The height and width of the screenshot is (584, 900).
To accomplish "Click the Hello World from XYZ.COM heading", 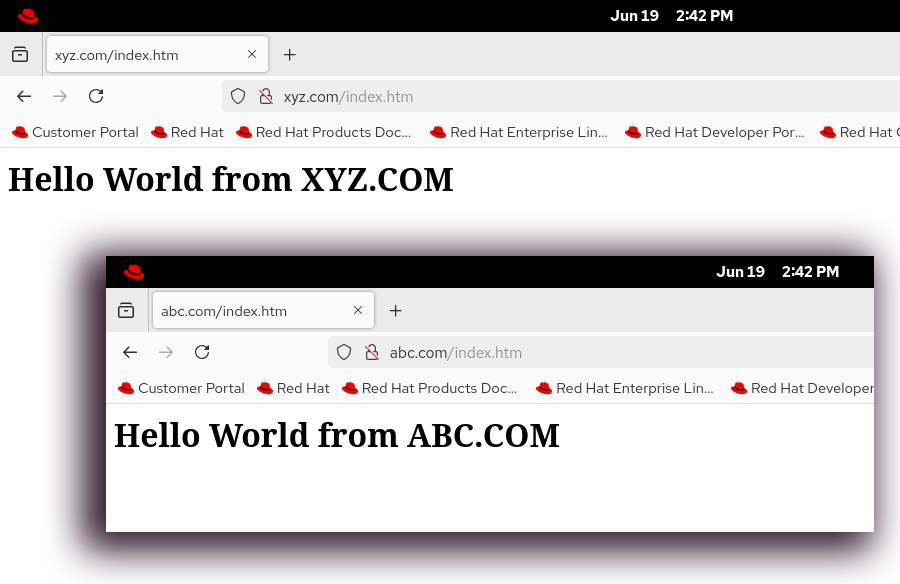I will pos(231,179).
